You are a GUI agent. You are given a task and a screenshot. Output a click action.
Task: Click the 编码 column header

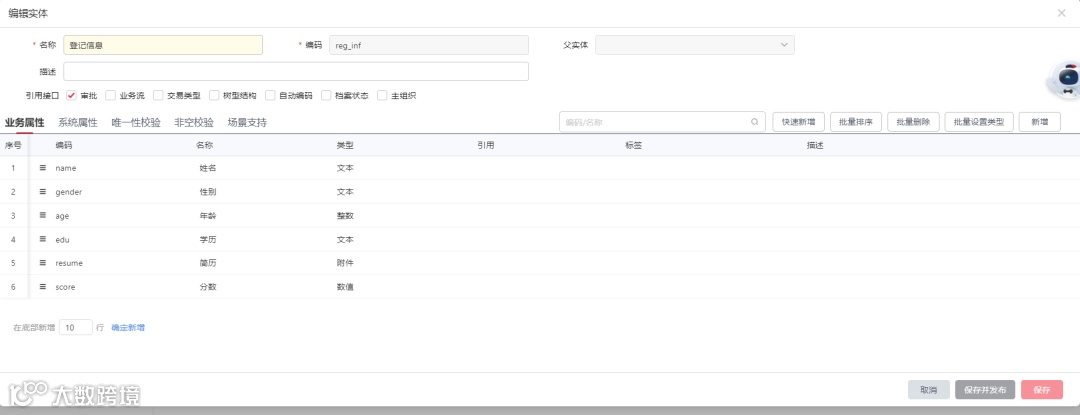(64, 145)
